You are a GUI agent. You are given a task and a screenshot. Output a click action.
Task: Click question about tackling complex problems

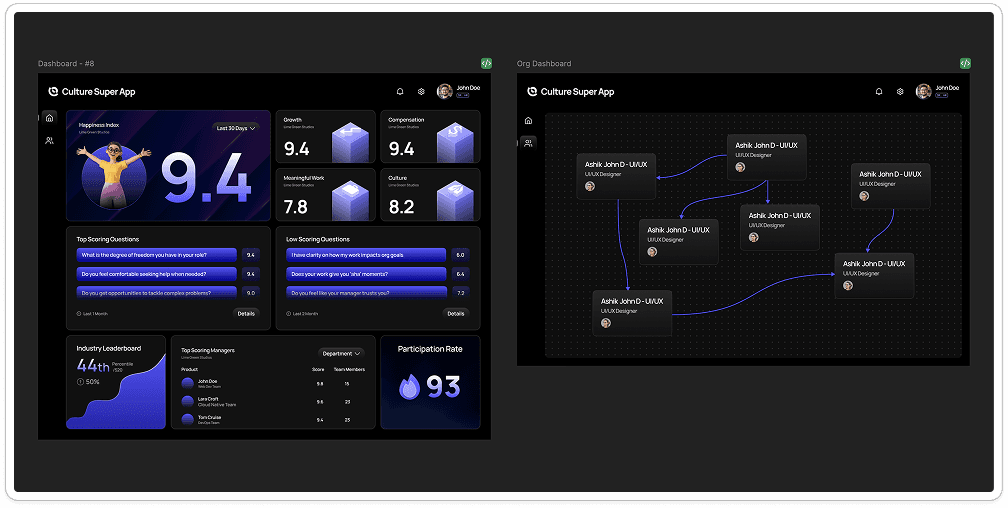click(x=157, y=293)
